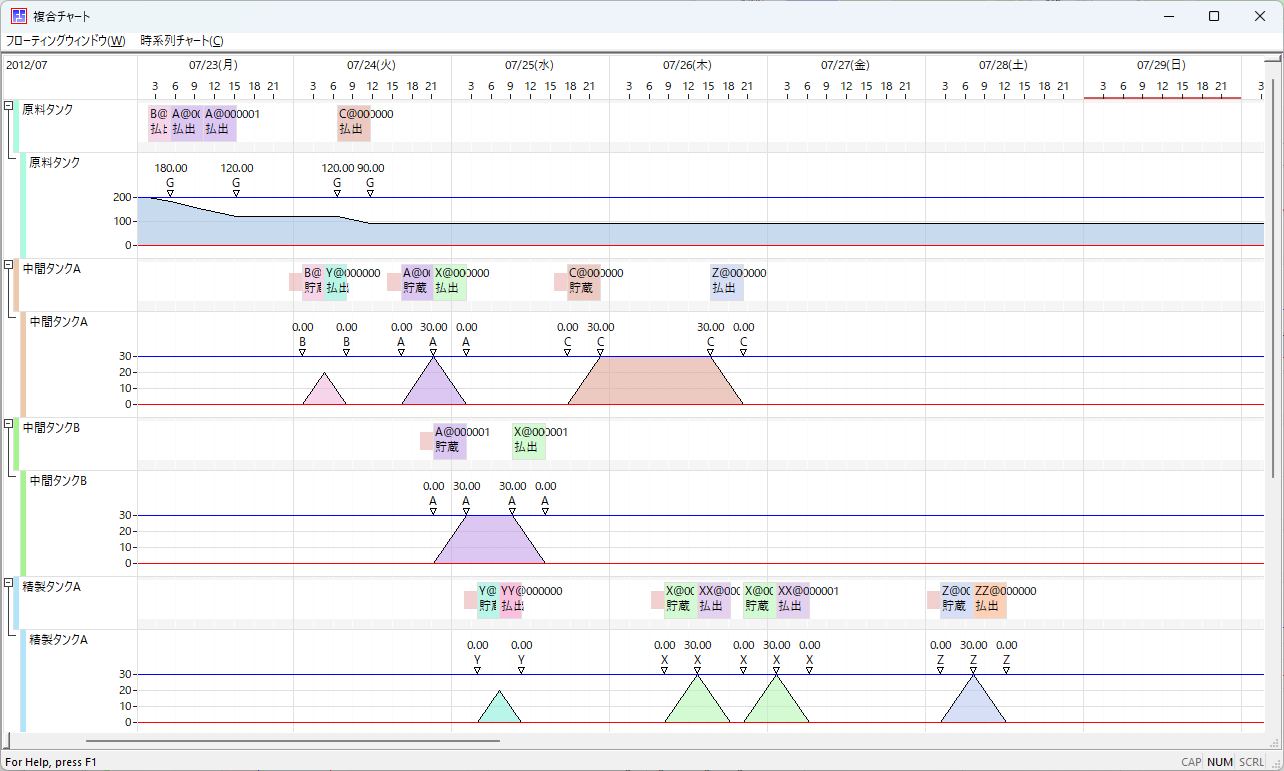Select the A@000001 貯蔵 bar in 中間タンクB

(450, 440)
